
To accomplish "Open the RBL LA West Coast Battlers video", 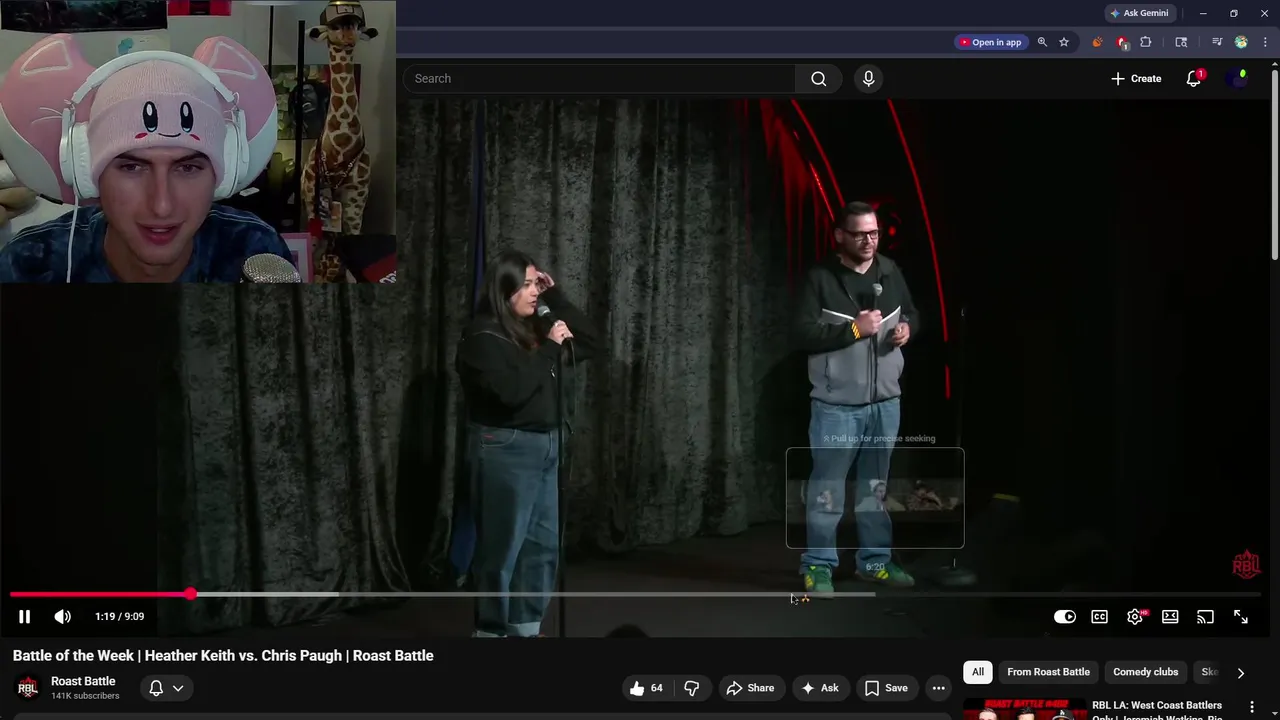I will (x=1157, y=710).
